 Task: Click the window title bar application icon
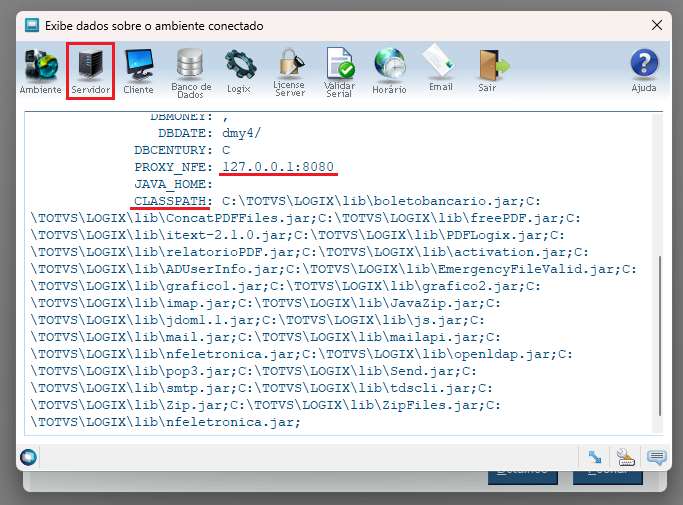[x=32, y=25]
